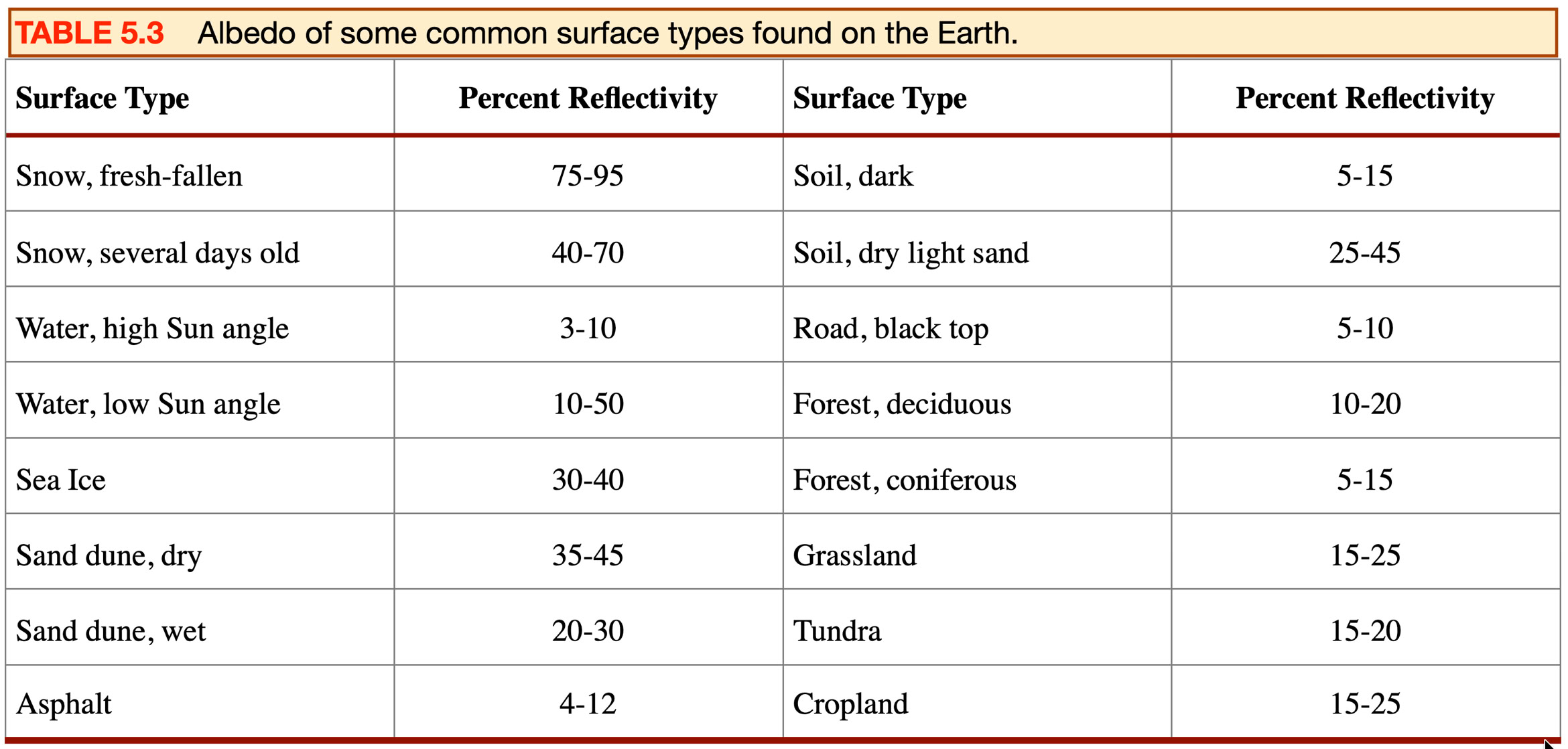The width and height of the screenshot is (1568, 749).
Task: Click the Albedo caption text
Action: click(x=608, y=33)
